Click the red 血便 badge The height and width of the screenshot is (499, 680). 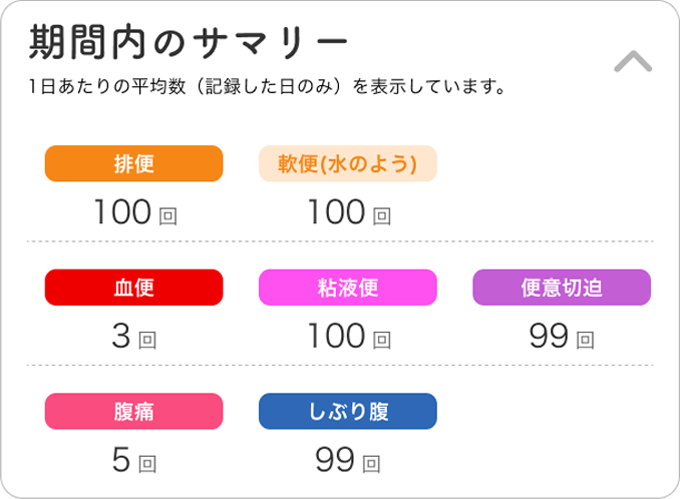tap(134, 287)
